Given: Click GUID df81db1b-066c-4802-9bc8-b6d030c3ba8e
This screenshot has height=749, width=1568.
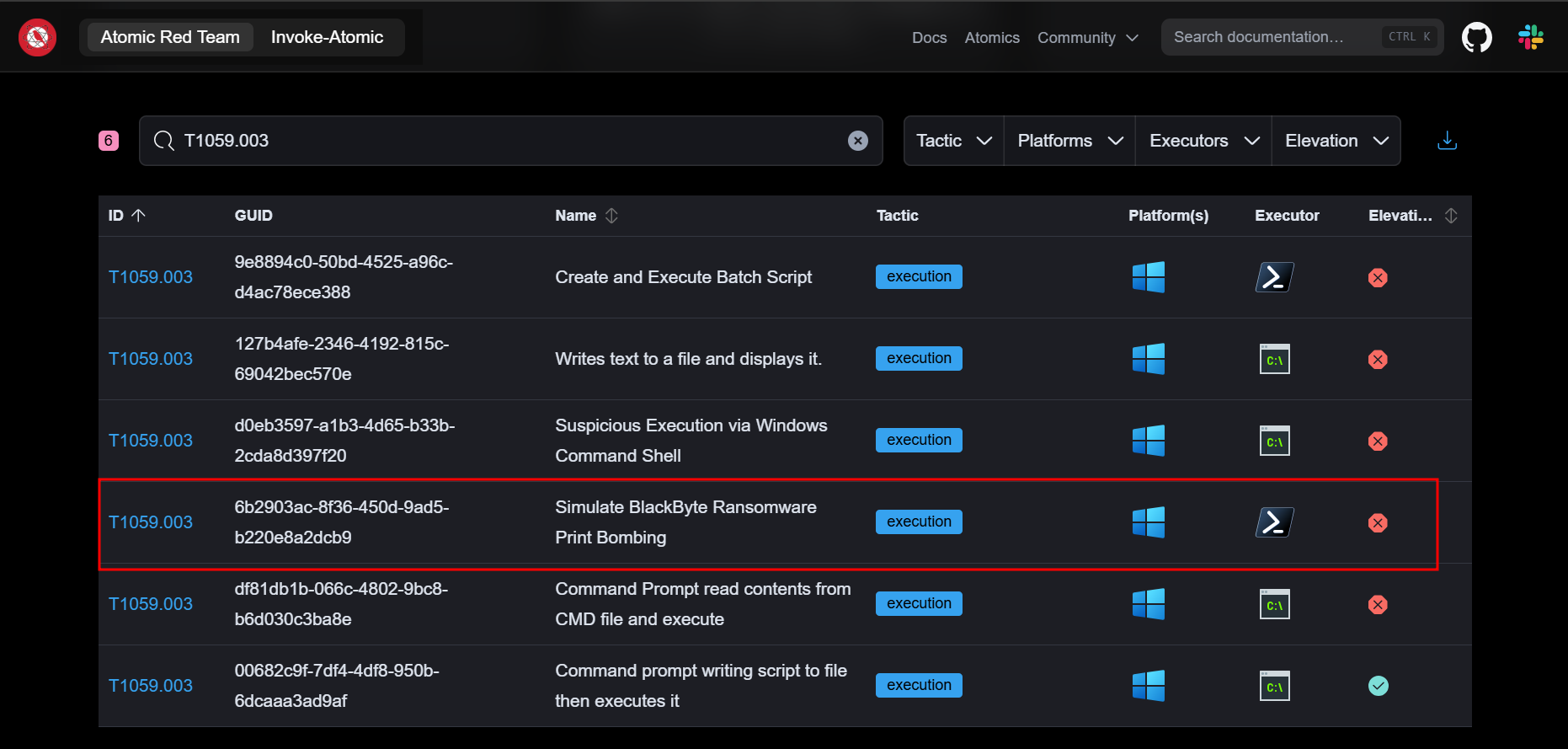Looking at the screenshot, I should (x=341, y=604).
